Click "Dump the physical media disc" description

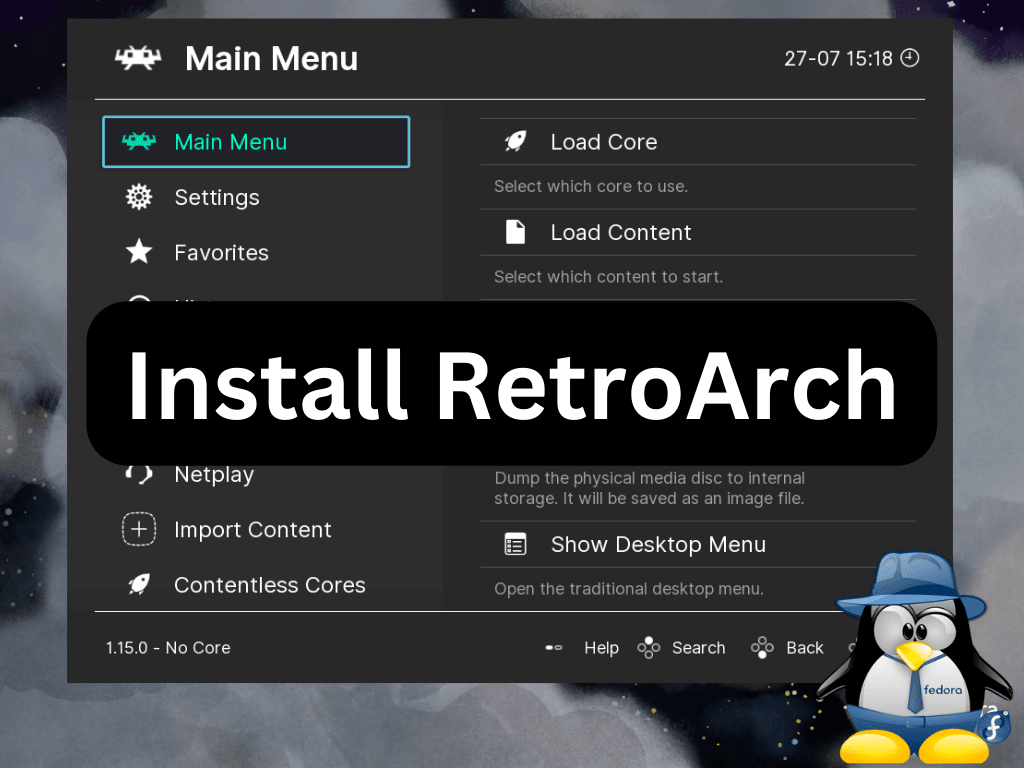point(650,488)
